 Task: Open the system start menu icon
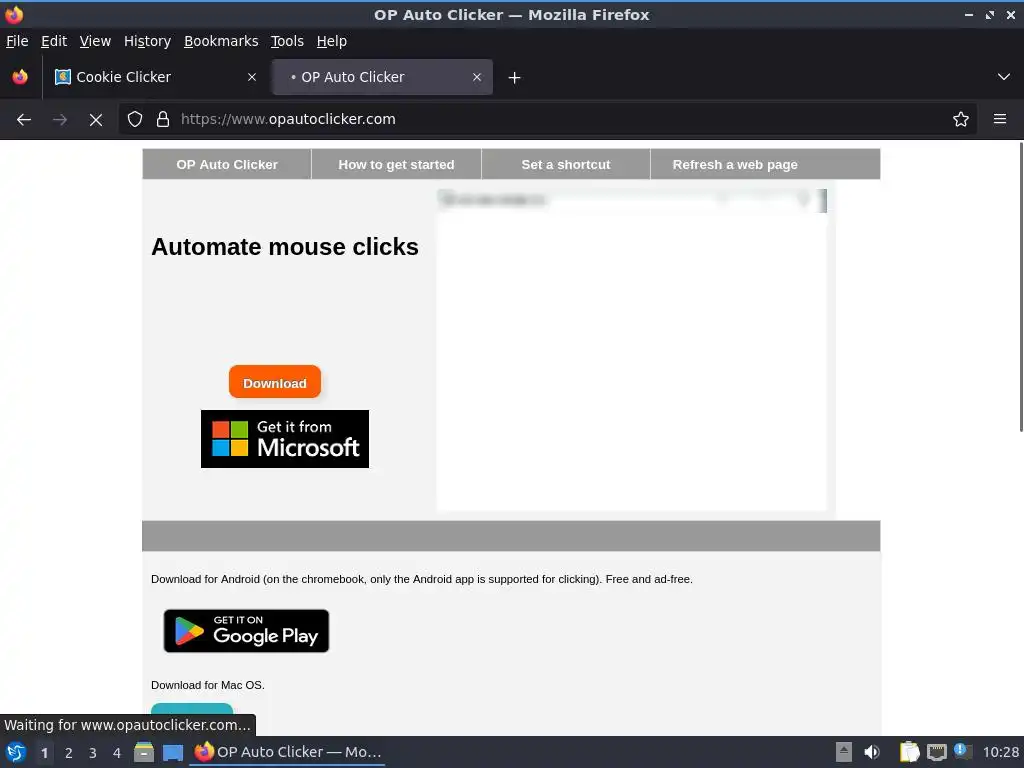tap(16, 752)
